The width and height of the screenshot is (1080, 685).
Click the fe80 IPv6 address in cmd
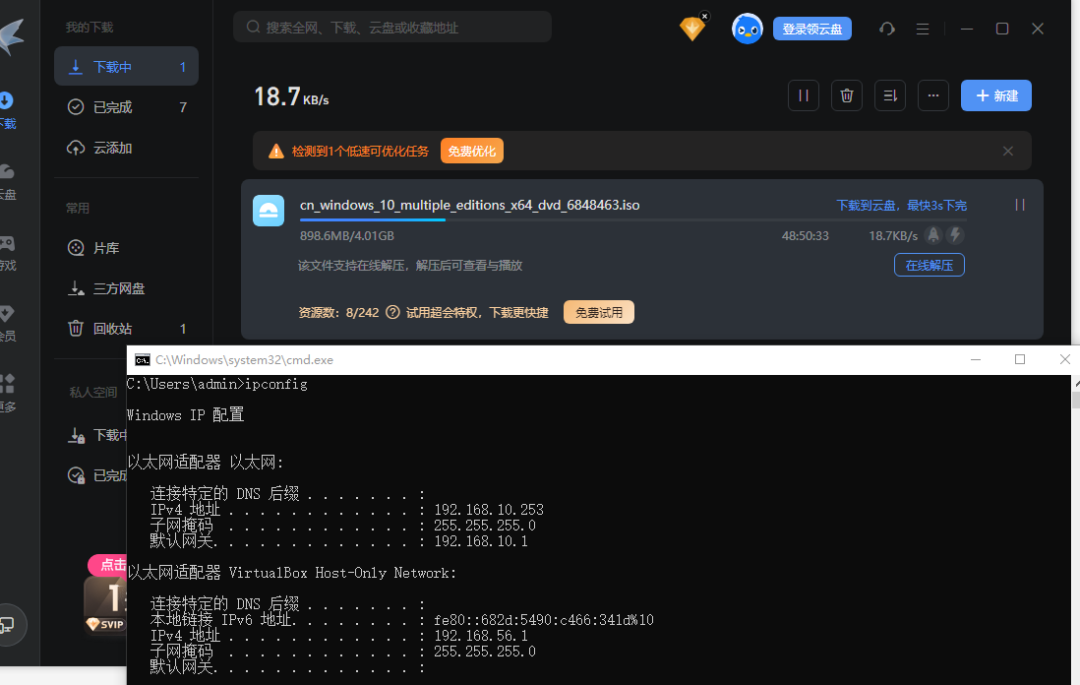pos(543,620)
